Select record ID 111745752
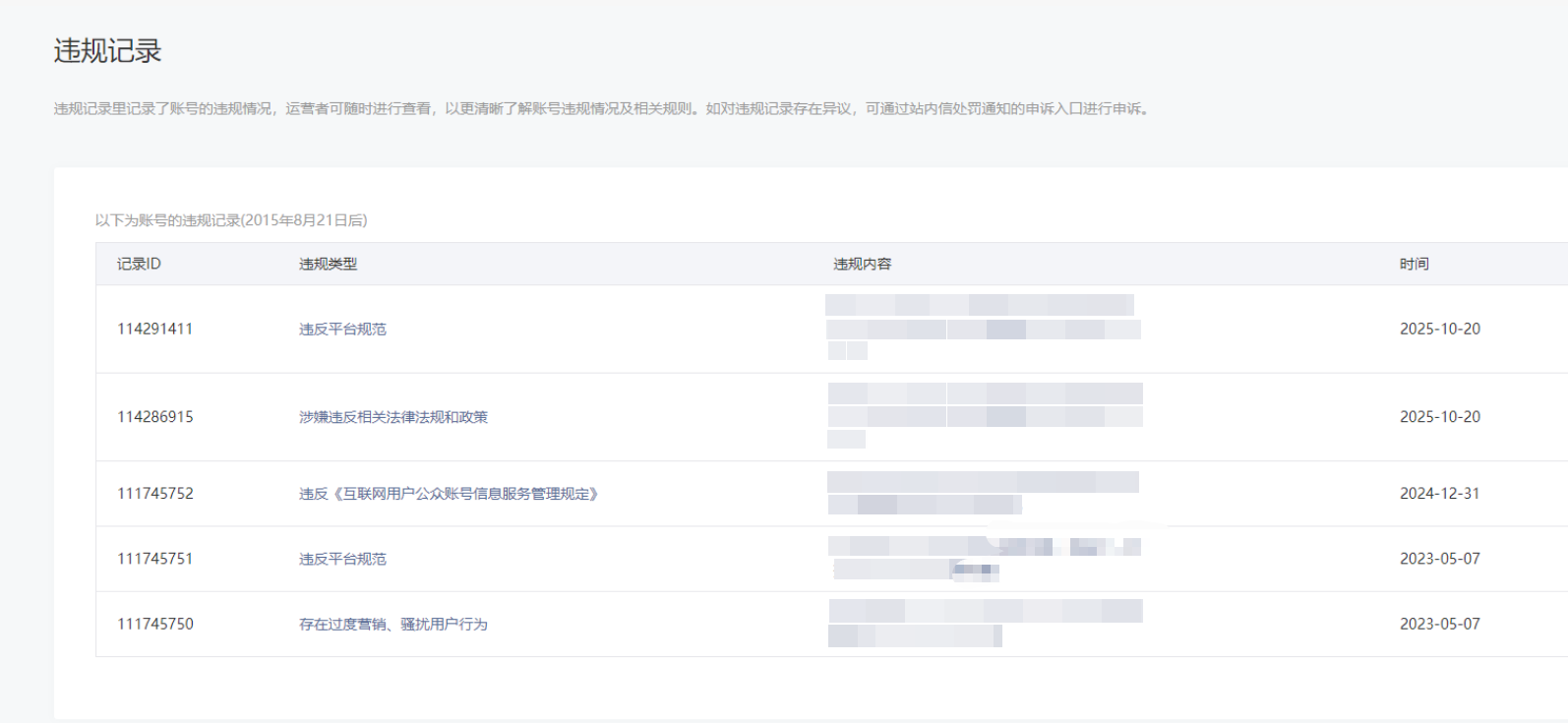Screen dimensions: 1568x723 154,494
